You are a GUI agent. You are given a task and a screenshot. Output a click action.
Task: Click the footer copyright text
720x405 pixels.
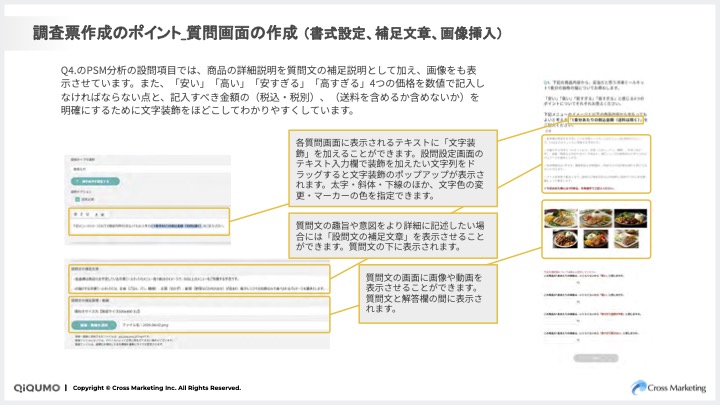(157, 388)
